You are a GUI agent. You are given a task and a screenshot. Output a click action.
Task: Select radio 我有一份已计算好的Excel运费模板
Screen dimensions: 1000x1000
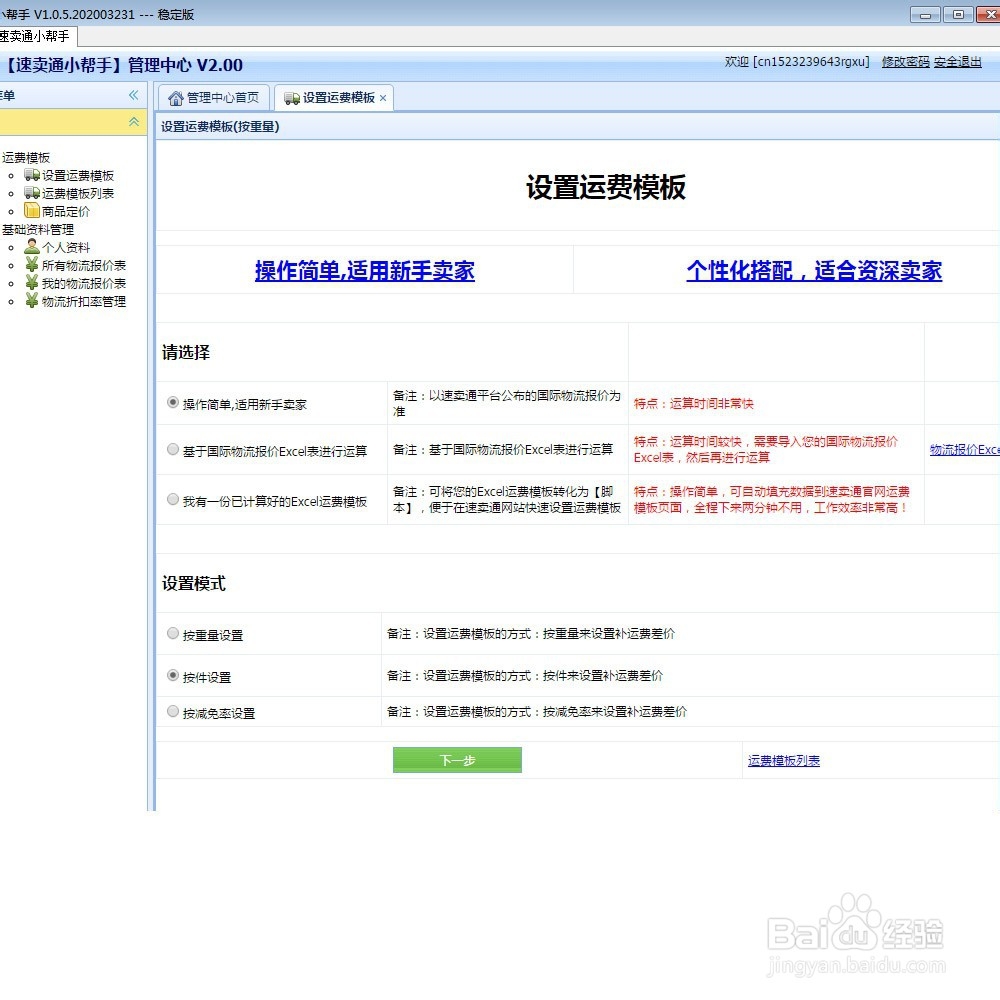[x=172, y=499]
